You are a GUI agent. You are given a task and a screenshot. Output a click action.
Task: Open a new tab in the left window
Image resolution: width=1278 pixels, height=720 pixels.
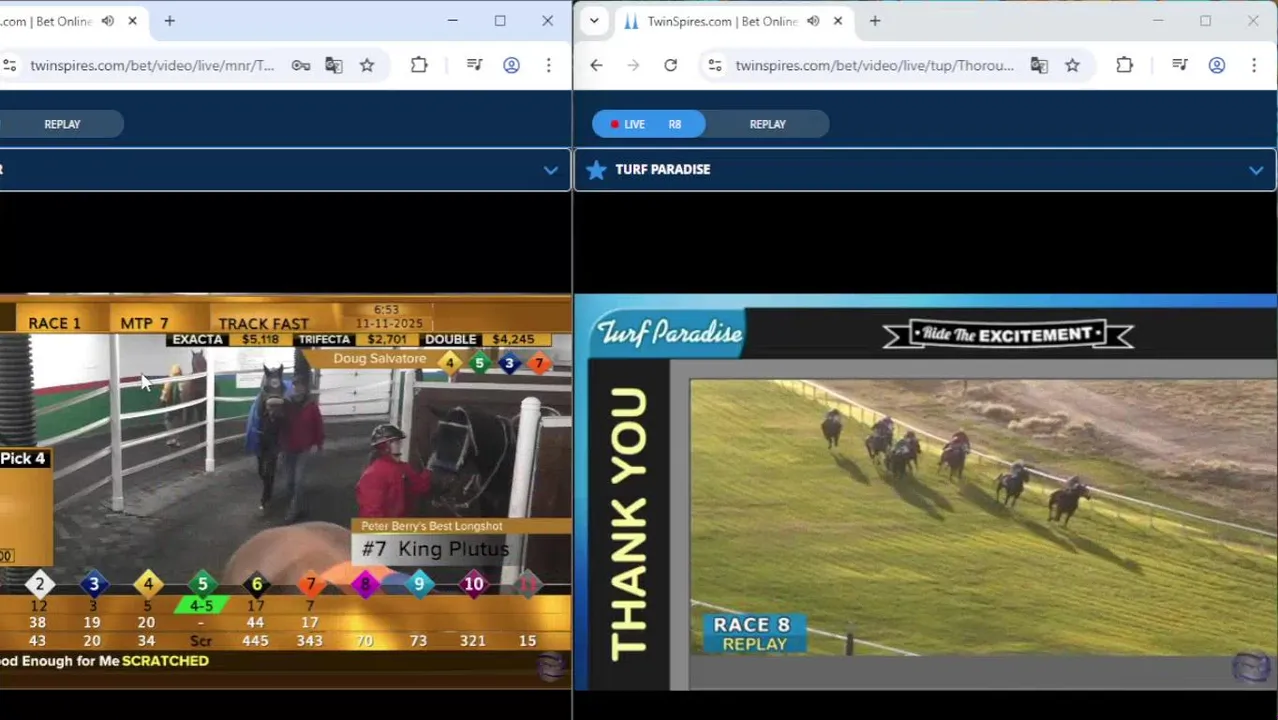click(x=169, y=21)
